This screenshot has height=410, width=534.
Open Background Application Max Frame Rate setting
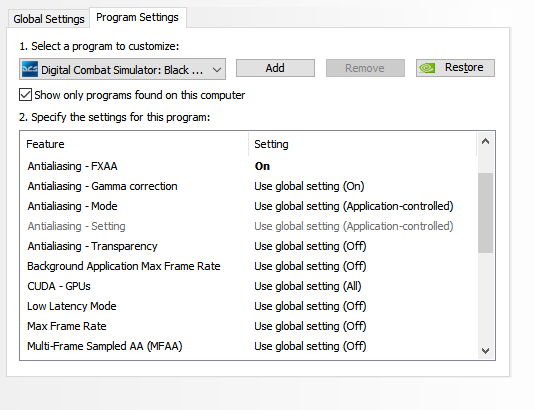(310, 266)
